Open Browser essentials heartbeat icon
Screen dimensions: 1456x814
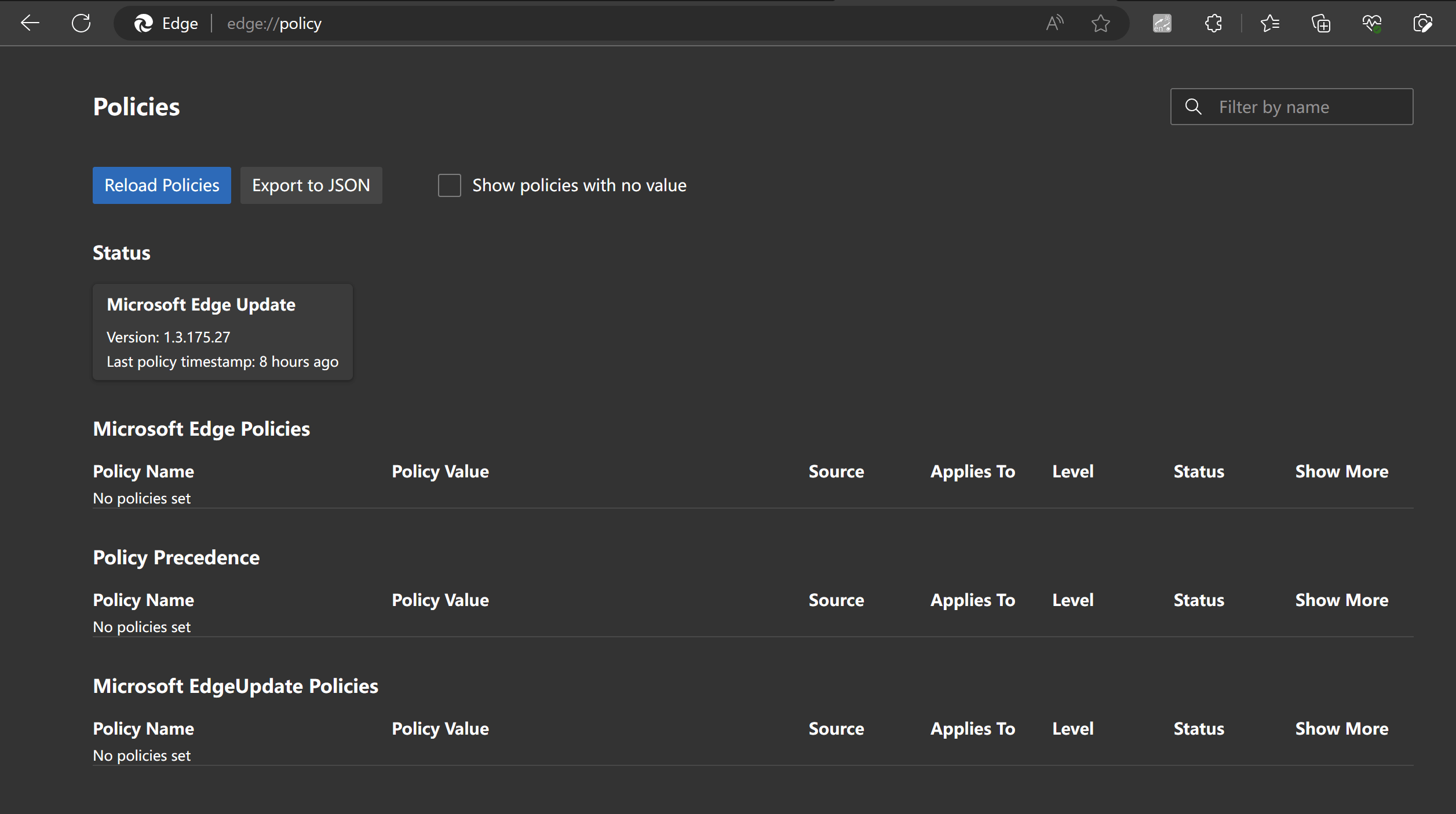(1371, 23)
